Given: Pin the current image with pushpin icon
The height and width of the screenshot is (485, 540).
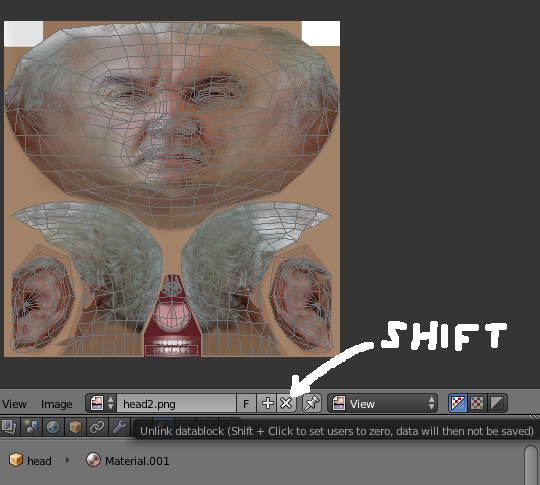Looking at the screenshot, I should click(312, 403).
